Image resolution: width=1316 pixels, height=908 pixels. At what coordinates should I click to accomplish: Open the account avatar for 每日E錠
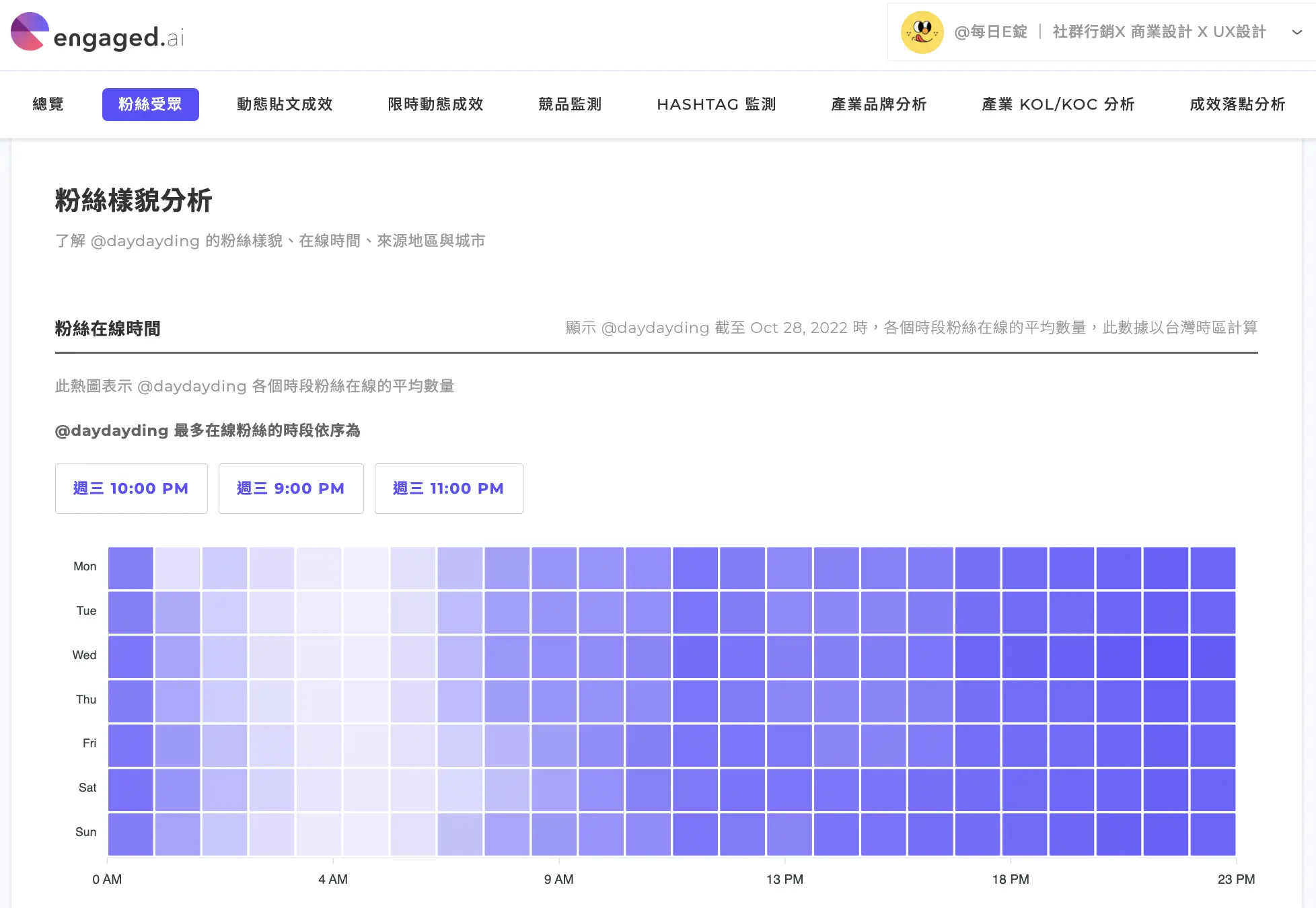coord(922,32)
